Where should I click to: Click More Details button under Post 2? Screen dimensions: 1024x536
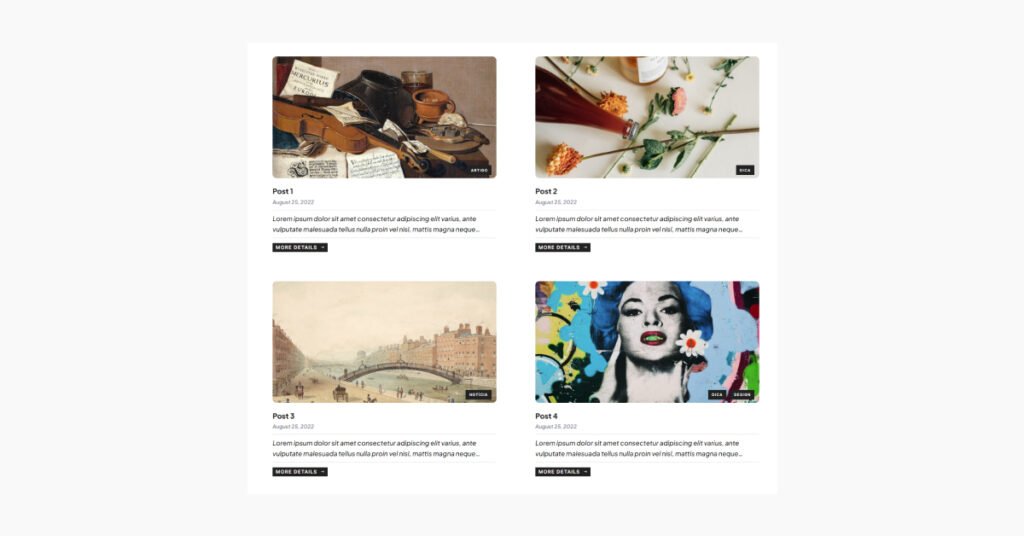tap(563, 247)
